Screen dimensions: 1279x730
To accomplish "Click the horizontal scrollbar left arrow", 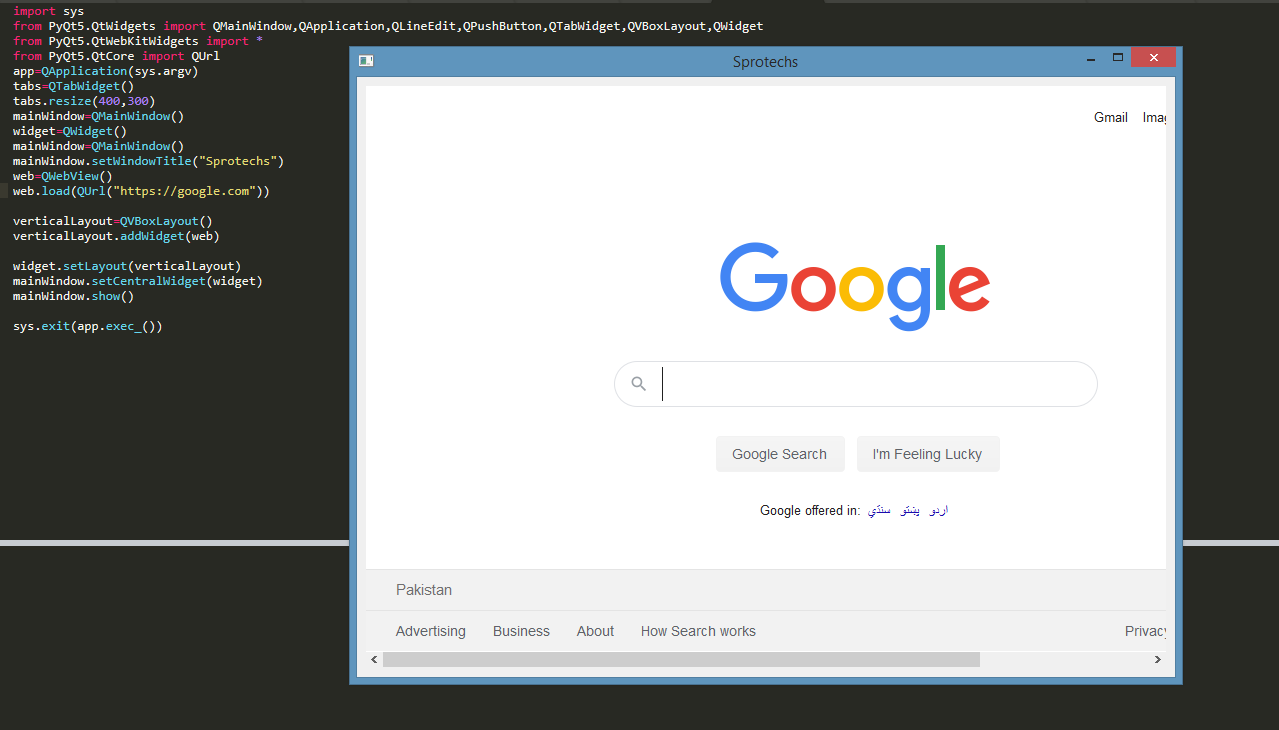I will point(375,659).
